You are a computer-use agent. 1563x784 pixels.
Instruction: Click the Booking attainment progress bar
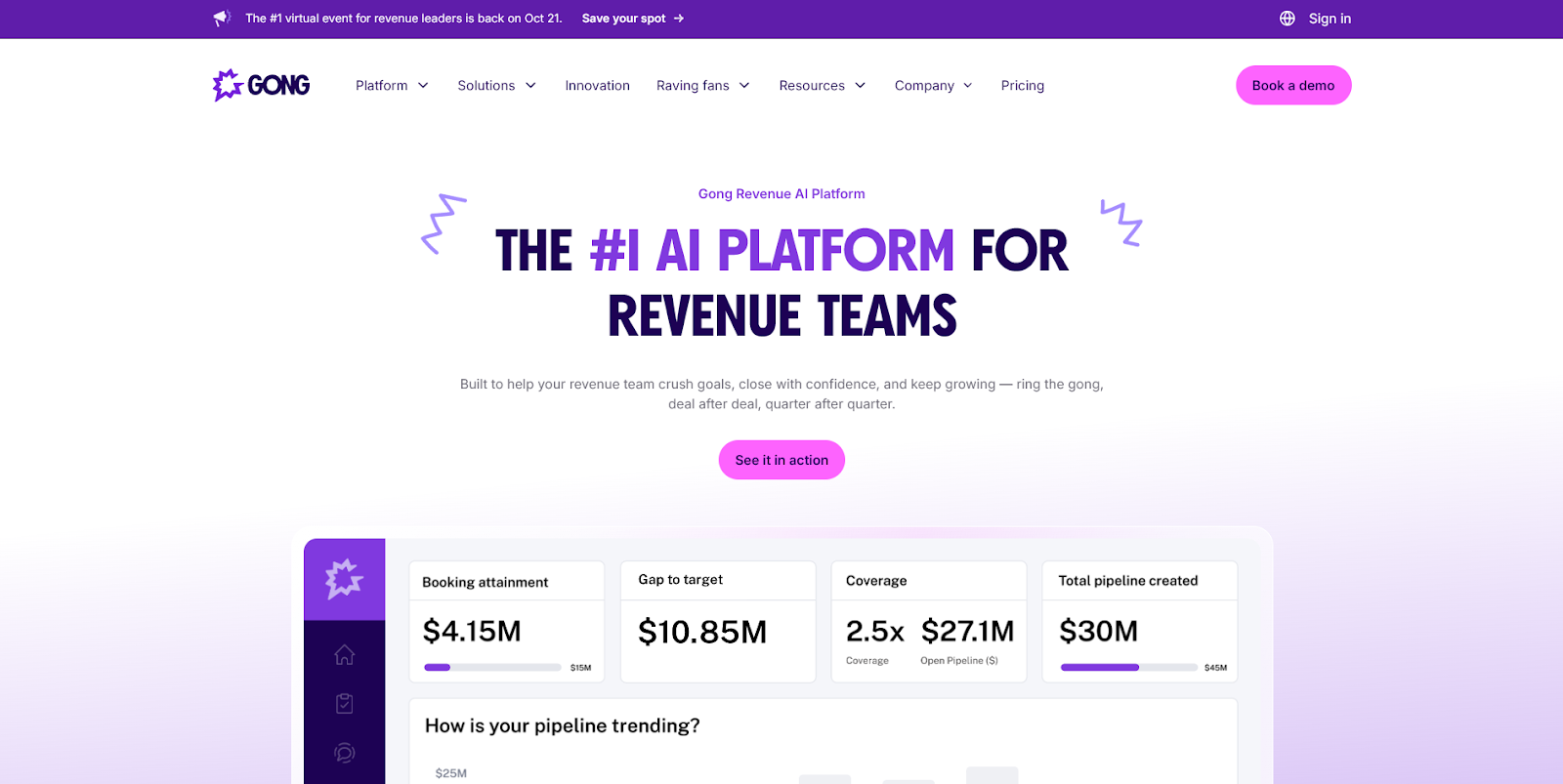pyautogui.click(x=492, y=668)
